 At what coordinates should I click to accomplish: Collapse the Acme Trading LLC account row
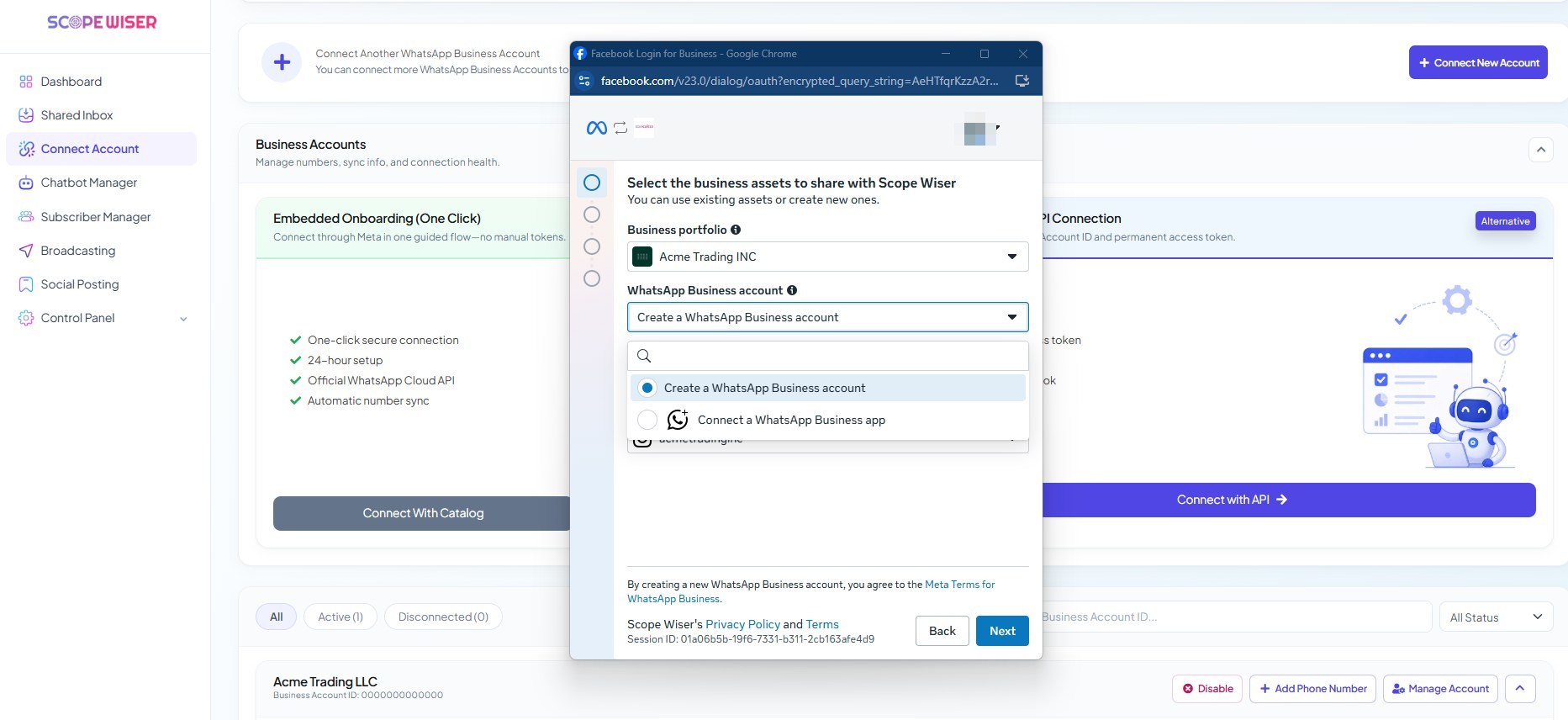(x=1520, y=688)
